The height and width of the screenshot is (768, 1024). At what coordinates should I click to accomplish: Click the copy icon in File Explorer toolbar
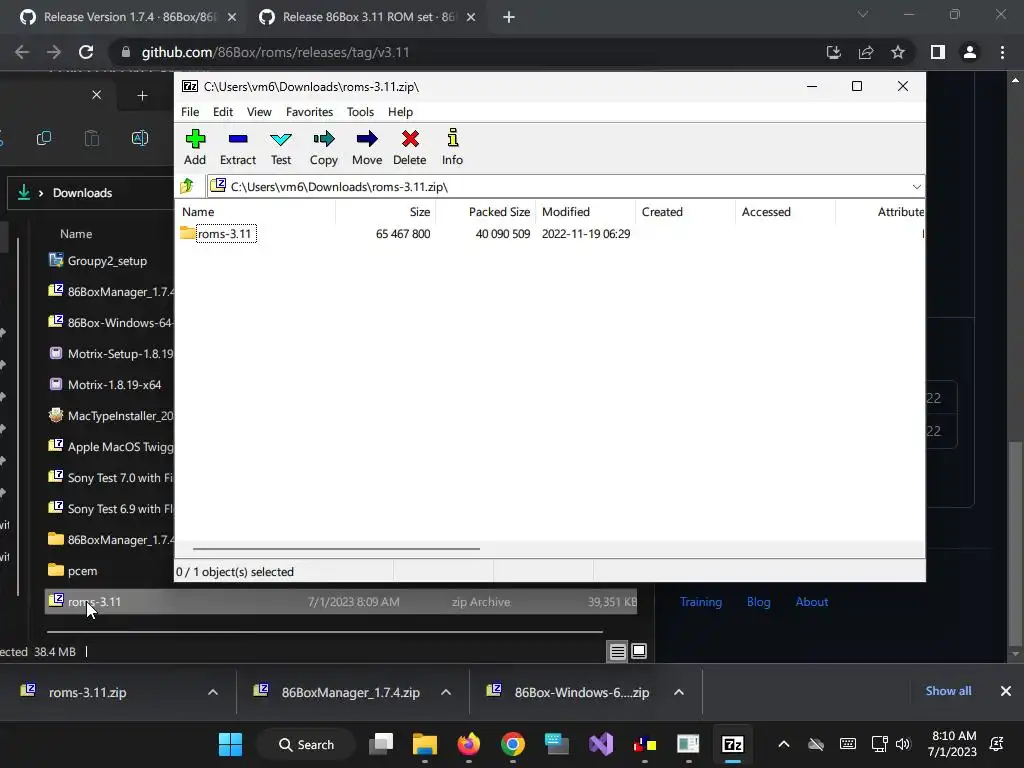tap(44, 138)
